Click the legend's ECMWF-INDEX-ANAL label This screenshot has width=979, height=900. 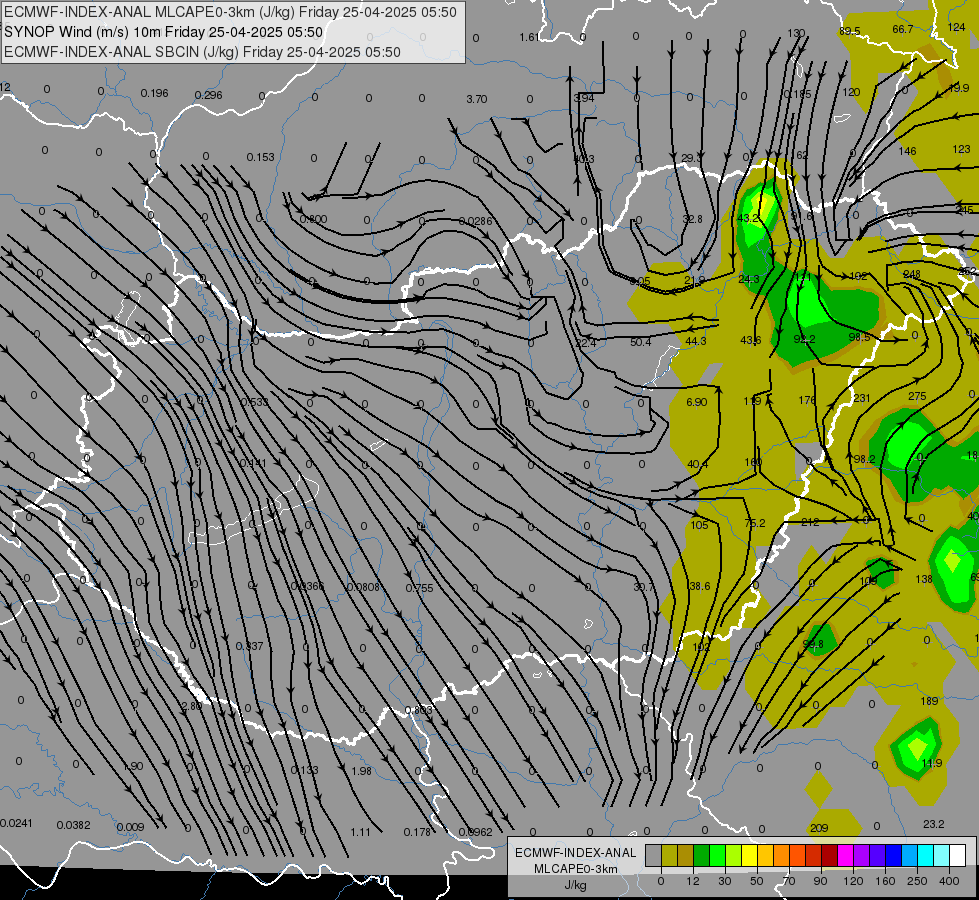[x=575, y=853]
